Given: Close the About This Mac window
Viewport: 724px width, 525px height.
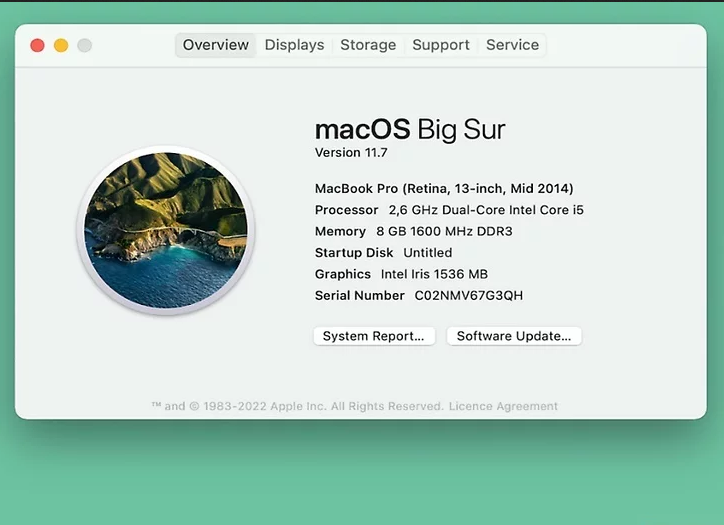Looking at the screenshot, I should [37, 46].
